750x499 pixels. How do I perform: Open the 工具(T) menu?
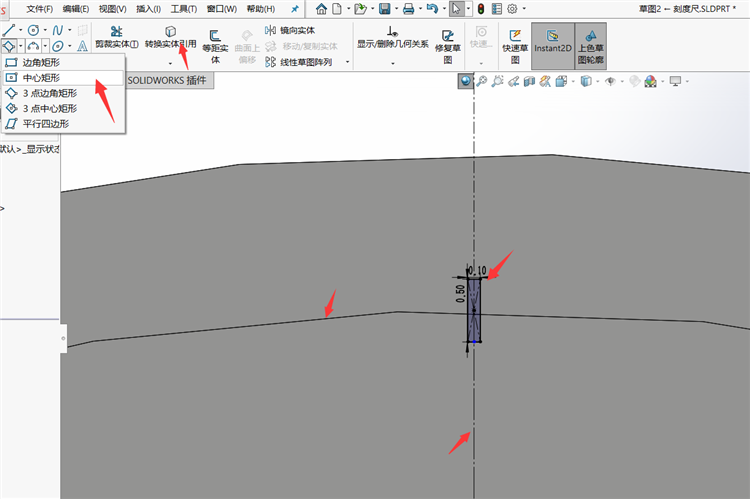184,9
